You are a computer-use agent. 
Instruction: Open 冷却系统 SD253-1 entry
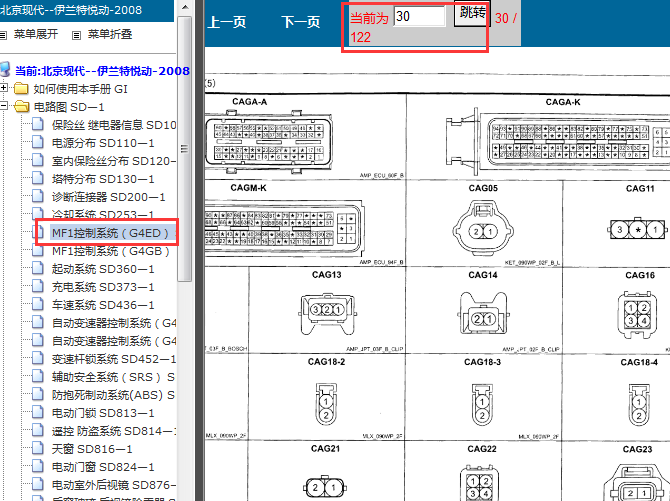click(x=103, y=214)
